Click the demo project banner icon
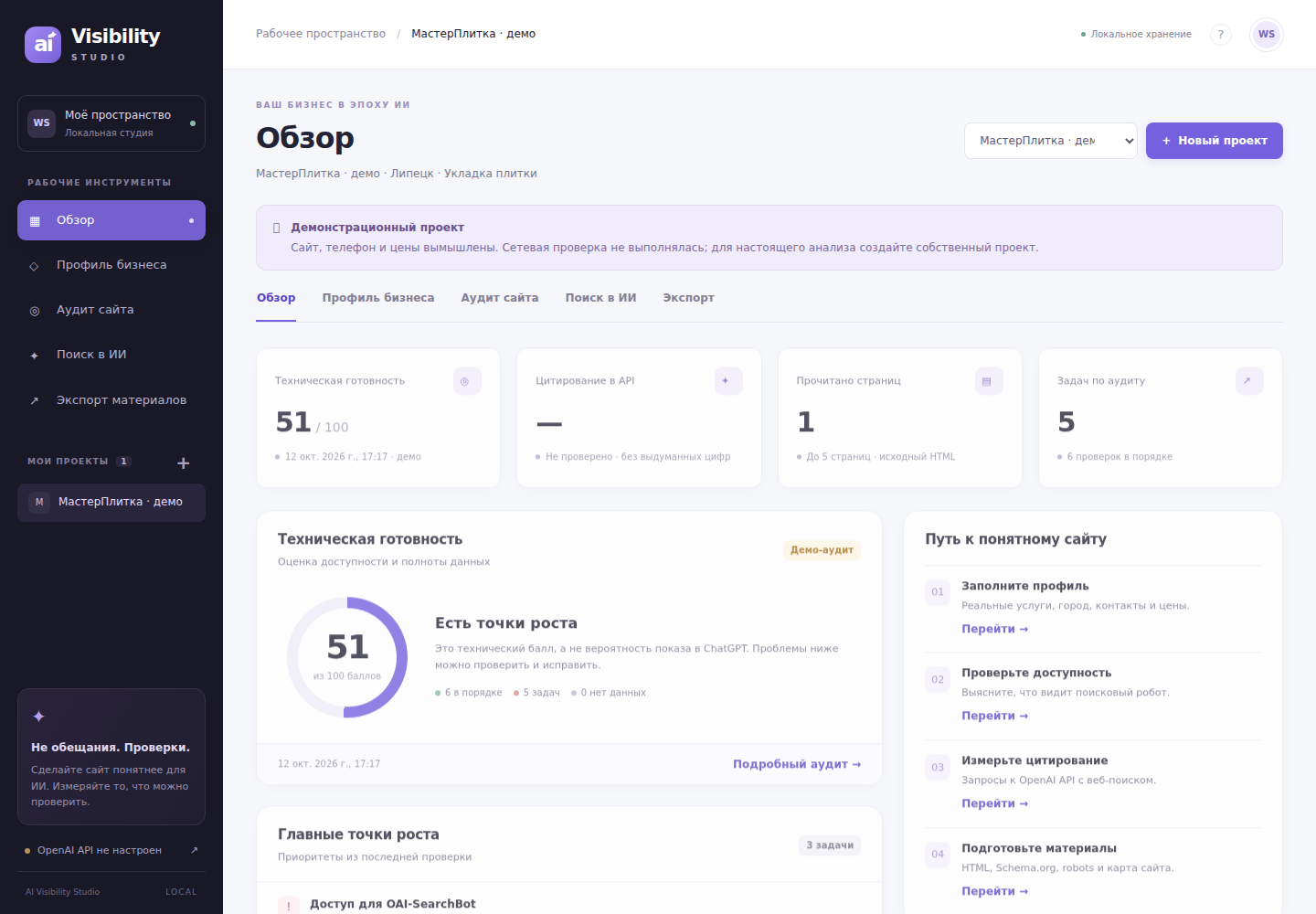Screen dimensions: 1316x914 click(277, 228)
